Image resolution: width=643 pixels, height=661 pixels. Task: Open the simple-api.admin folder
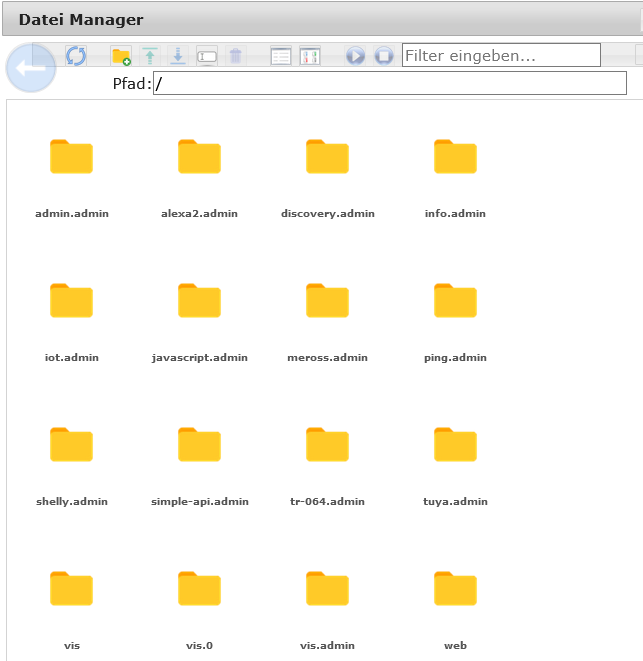click(x=199, y=445)
